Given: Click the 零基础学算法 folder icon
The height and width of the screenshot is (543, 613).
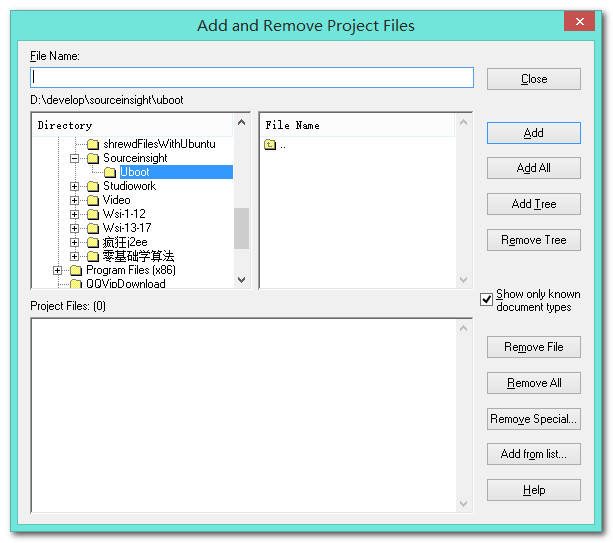Looking at the screenshot, I should pos(93,256).
